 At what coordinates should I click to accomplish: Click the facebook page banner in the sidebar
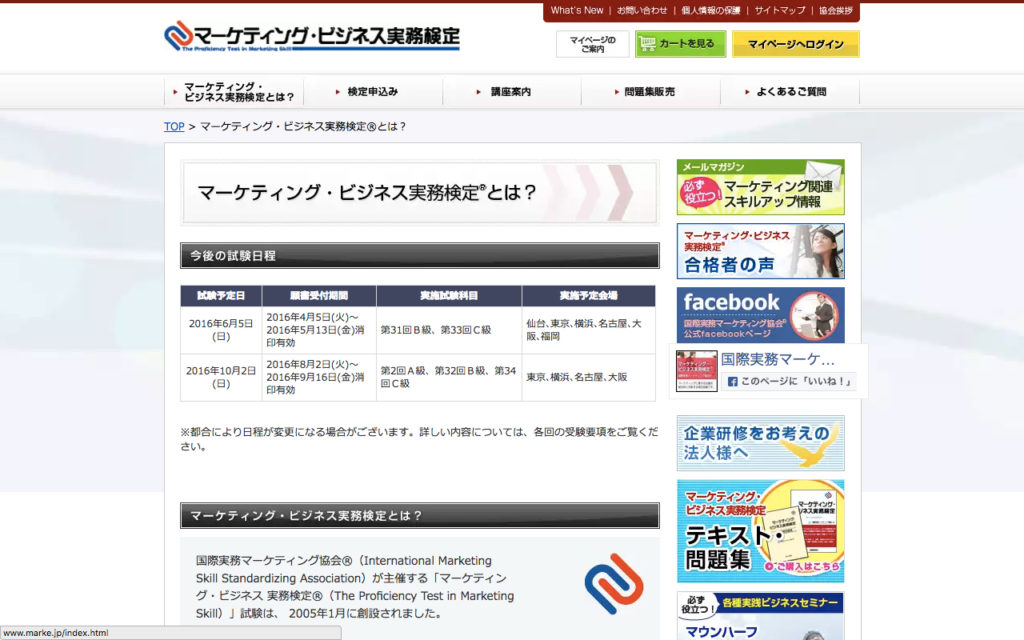[760, 315]
